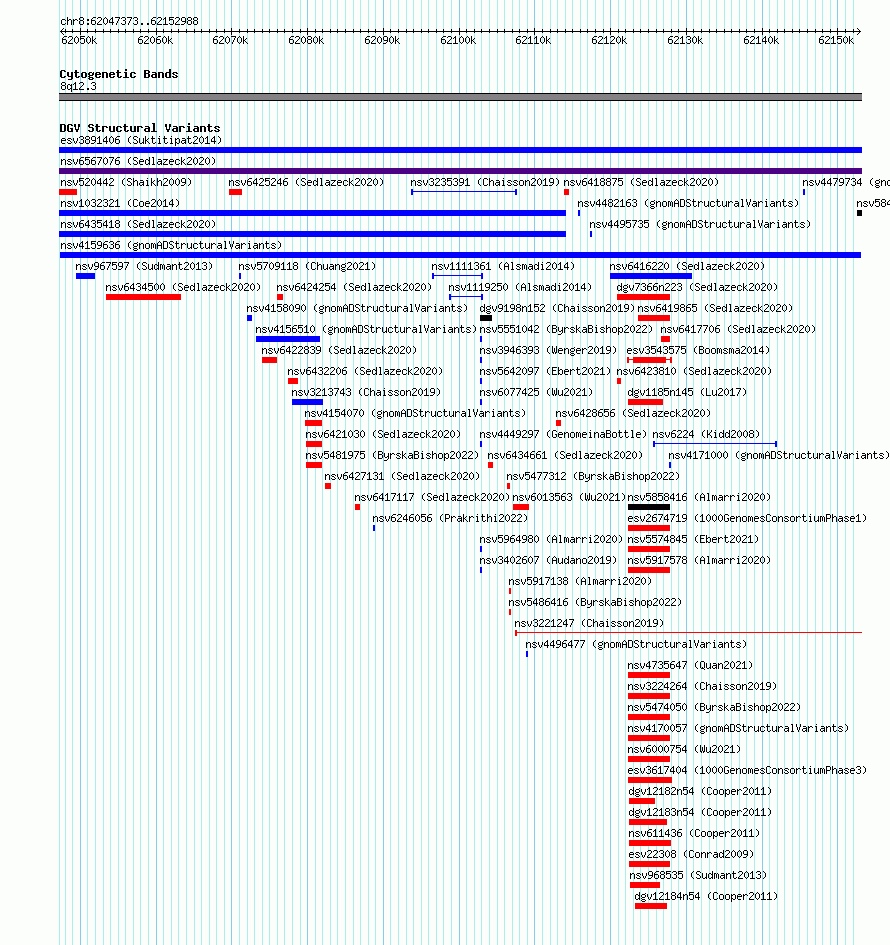Click the 62050k ruler position
890x945 pixels.
point(79,40)
